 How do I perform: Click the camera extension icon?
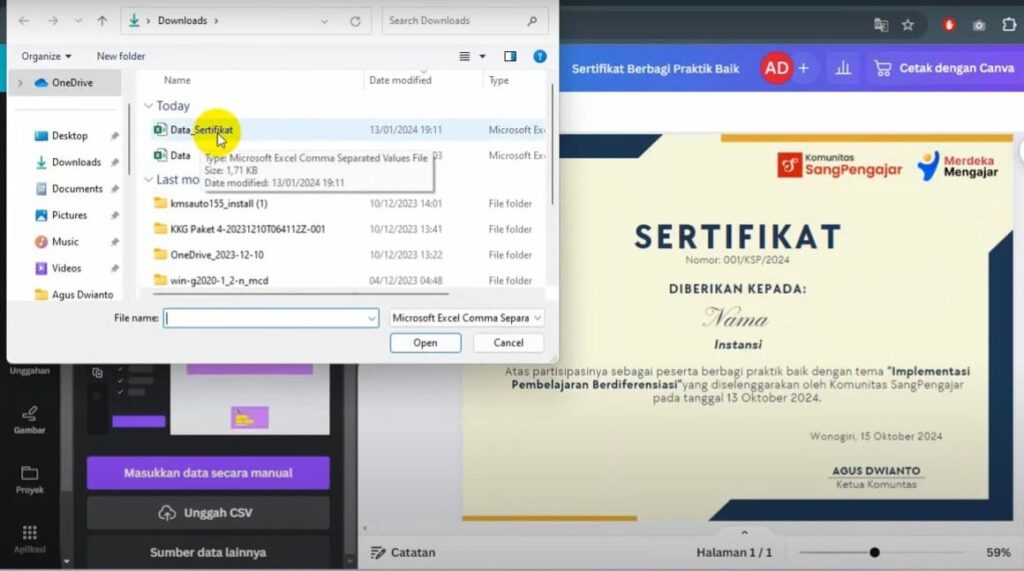[978, 25]
